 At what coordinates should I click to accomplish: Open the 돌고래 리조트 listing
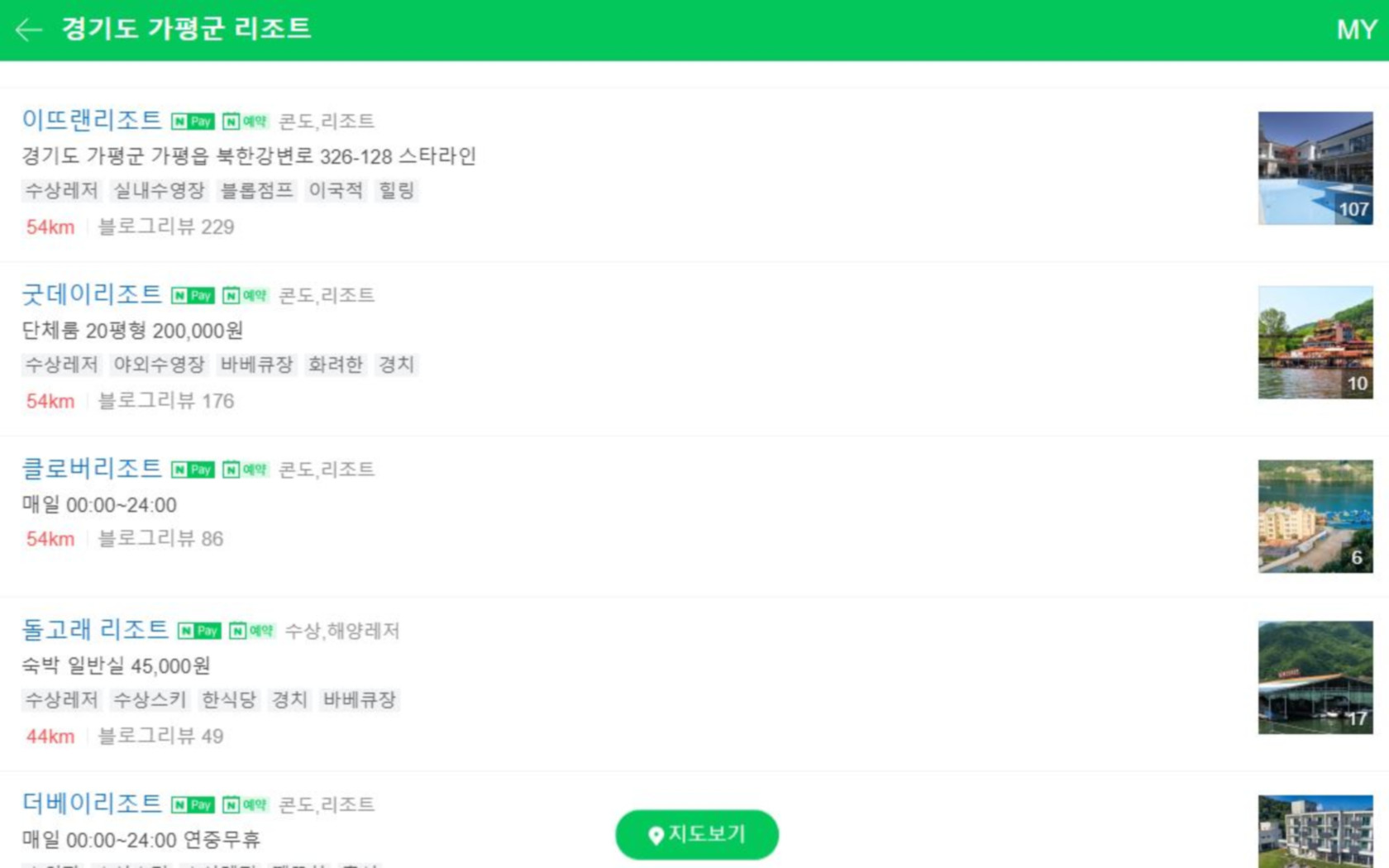[95, 629]
